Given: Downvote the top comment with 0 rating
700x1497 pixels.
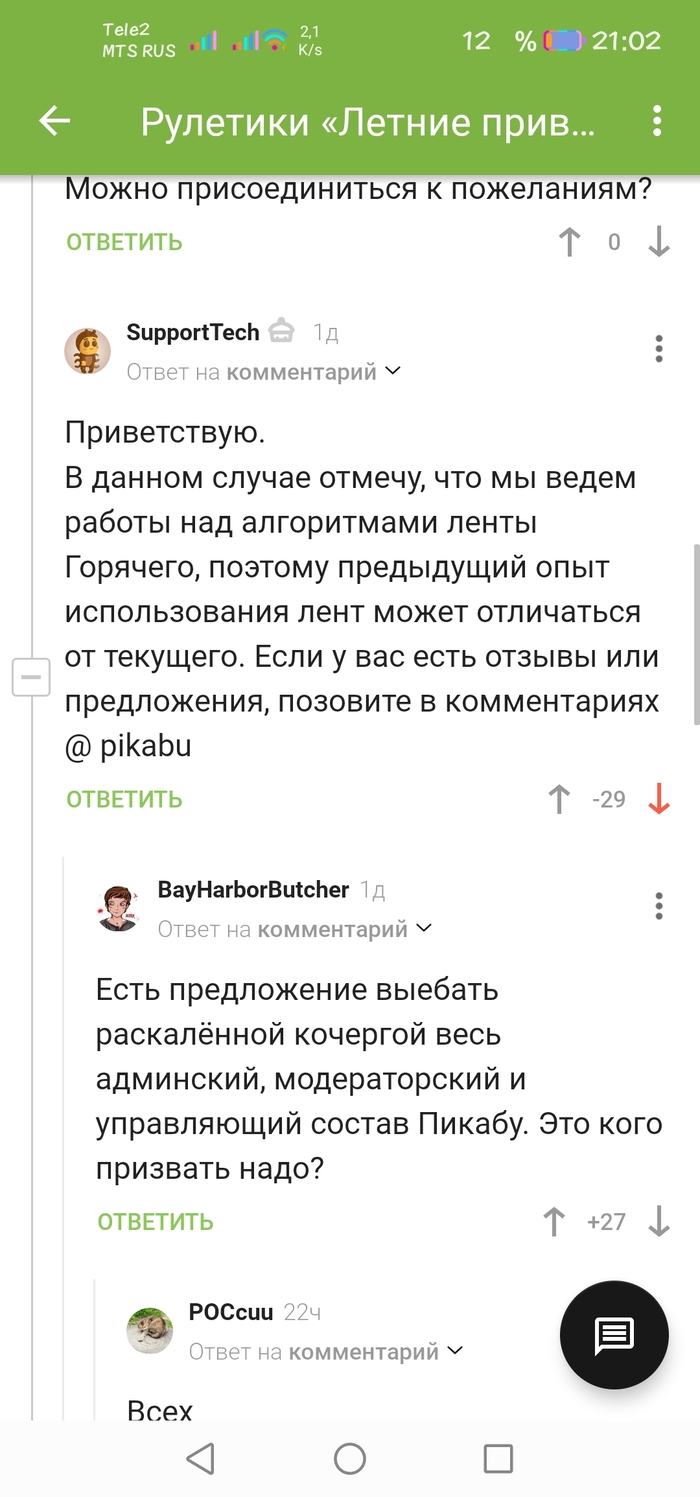Looking at the screenshot, I should [658, 242].
